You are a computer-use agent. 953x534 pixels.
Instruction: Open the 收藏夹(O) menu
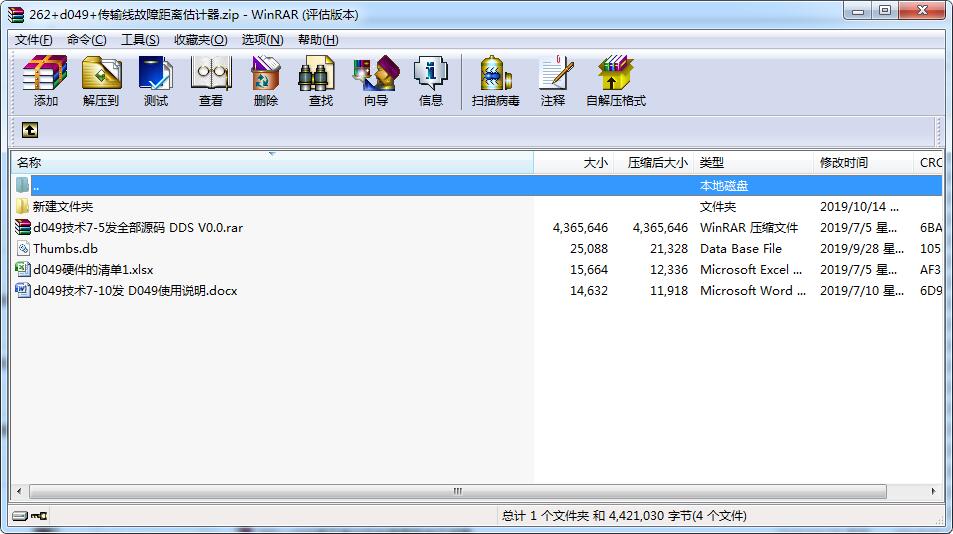[201, 39]
